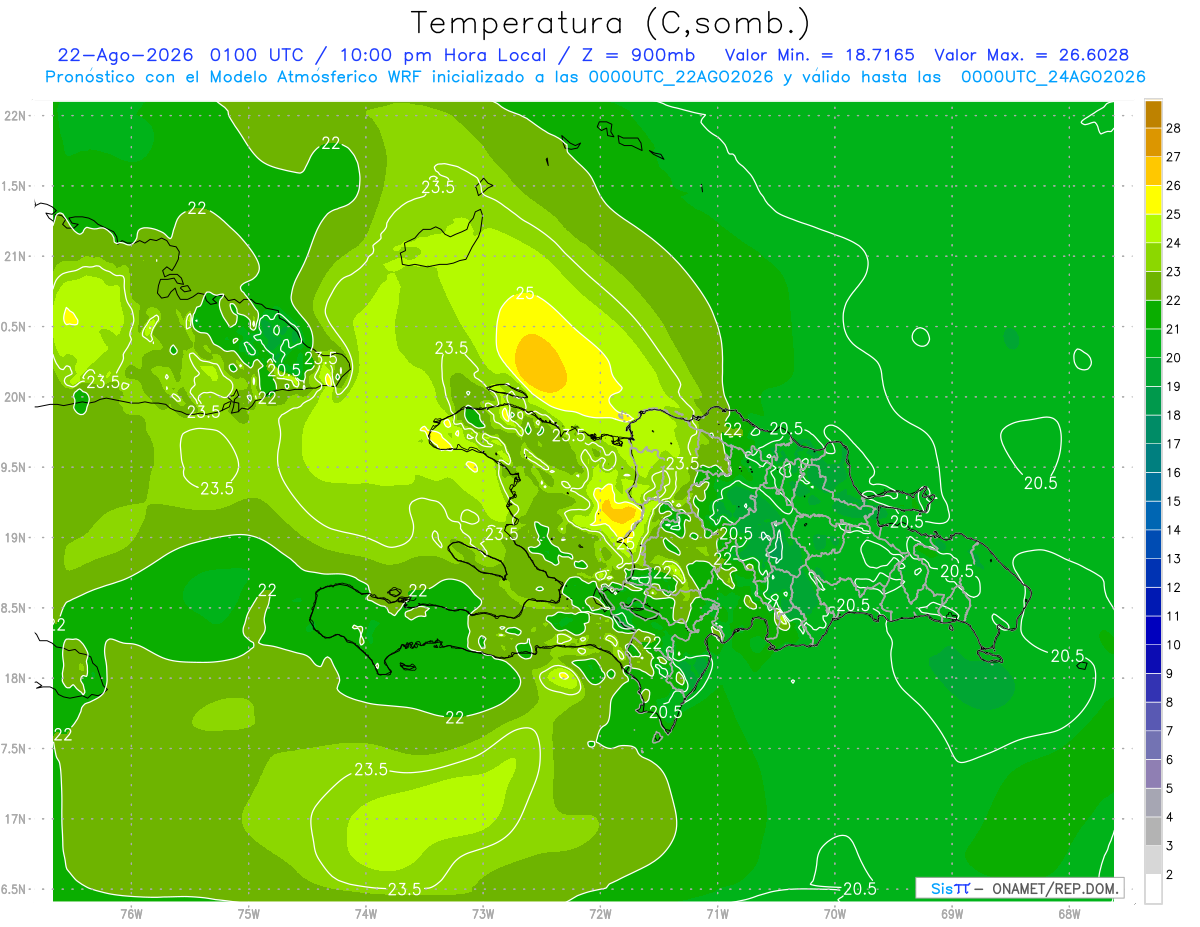The image size is (1200, 927).
Task: Click the "72W" longitude axis label
Action: click(x=600, y=913)
